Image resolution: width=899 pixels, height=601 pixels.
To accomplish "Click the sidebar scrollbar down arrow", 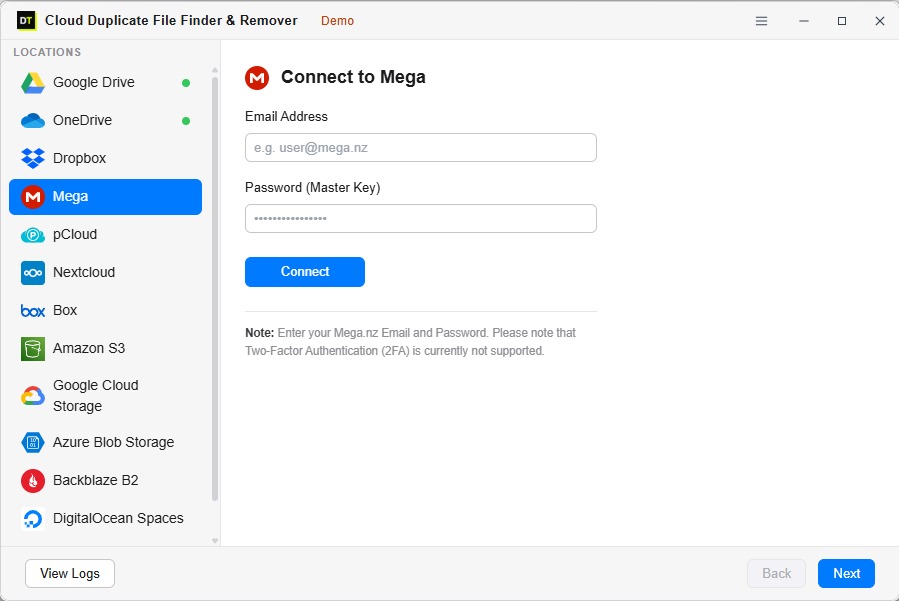I will 215,541.
